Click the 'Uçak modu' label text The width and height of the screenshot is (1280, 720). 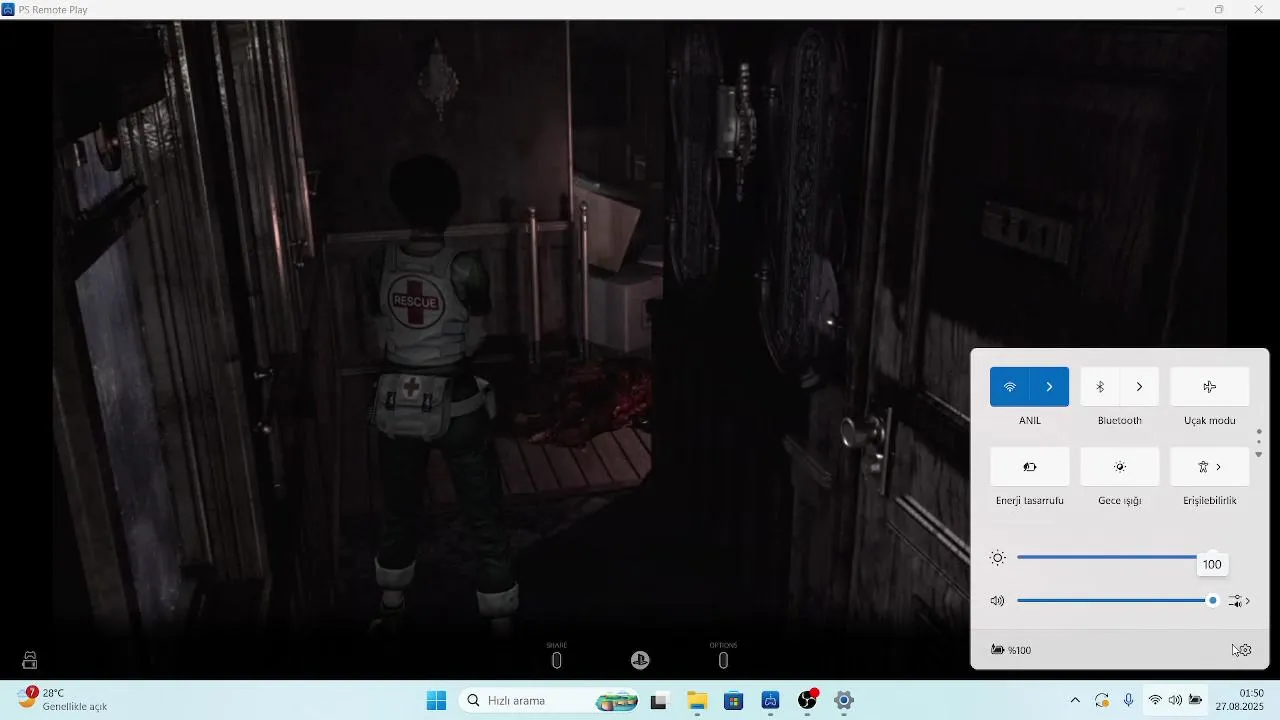tap(1209, 421)
